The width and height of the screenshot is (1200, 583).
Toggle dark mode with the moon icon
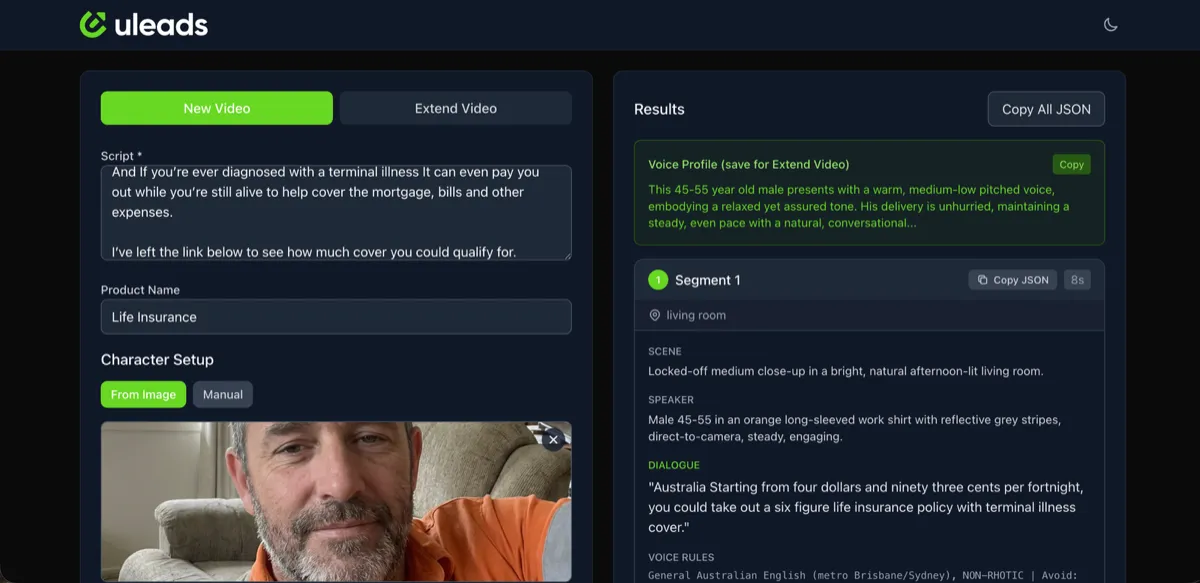1110,24
